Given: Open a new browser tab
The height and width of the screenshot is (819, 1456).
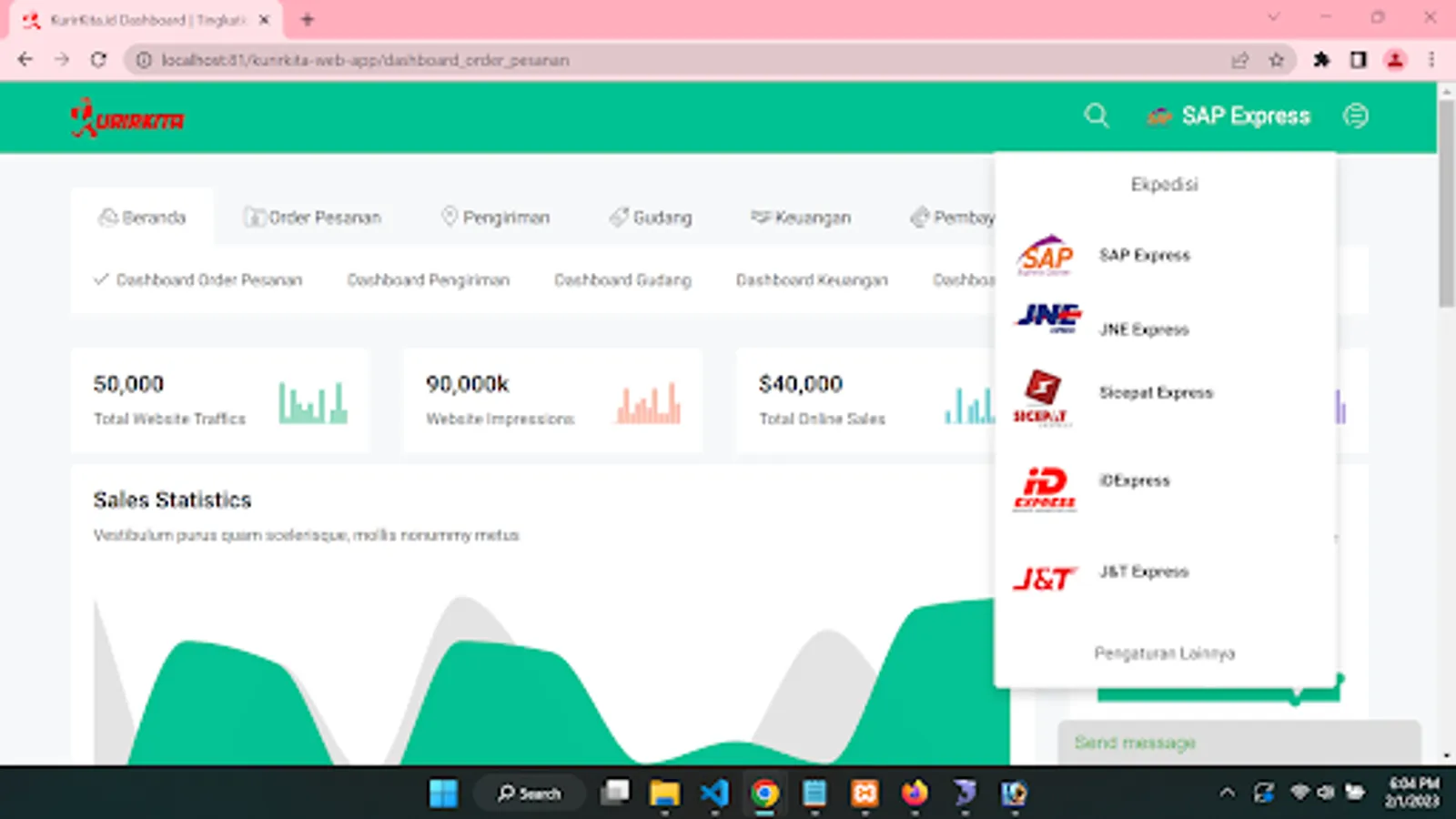Looking at the screenshot, I should tap(308, 19).
